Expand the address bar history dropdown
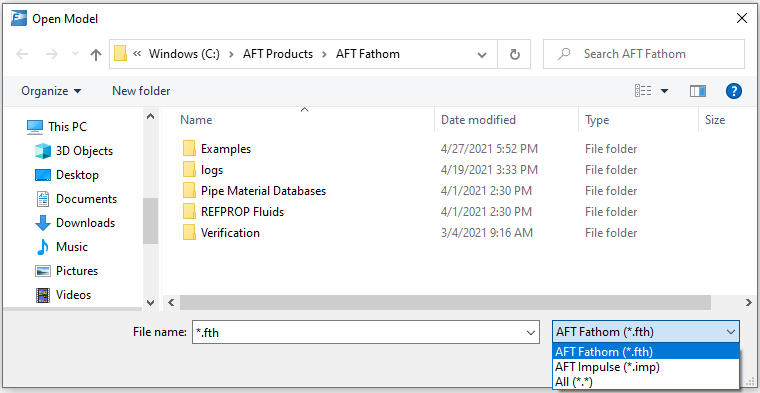Image resolution: width=760 pixels, height=393 pixels. click(482, 55)
